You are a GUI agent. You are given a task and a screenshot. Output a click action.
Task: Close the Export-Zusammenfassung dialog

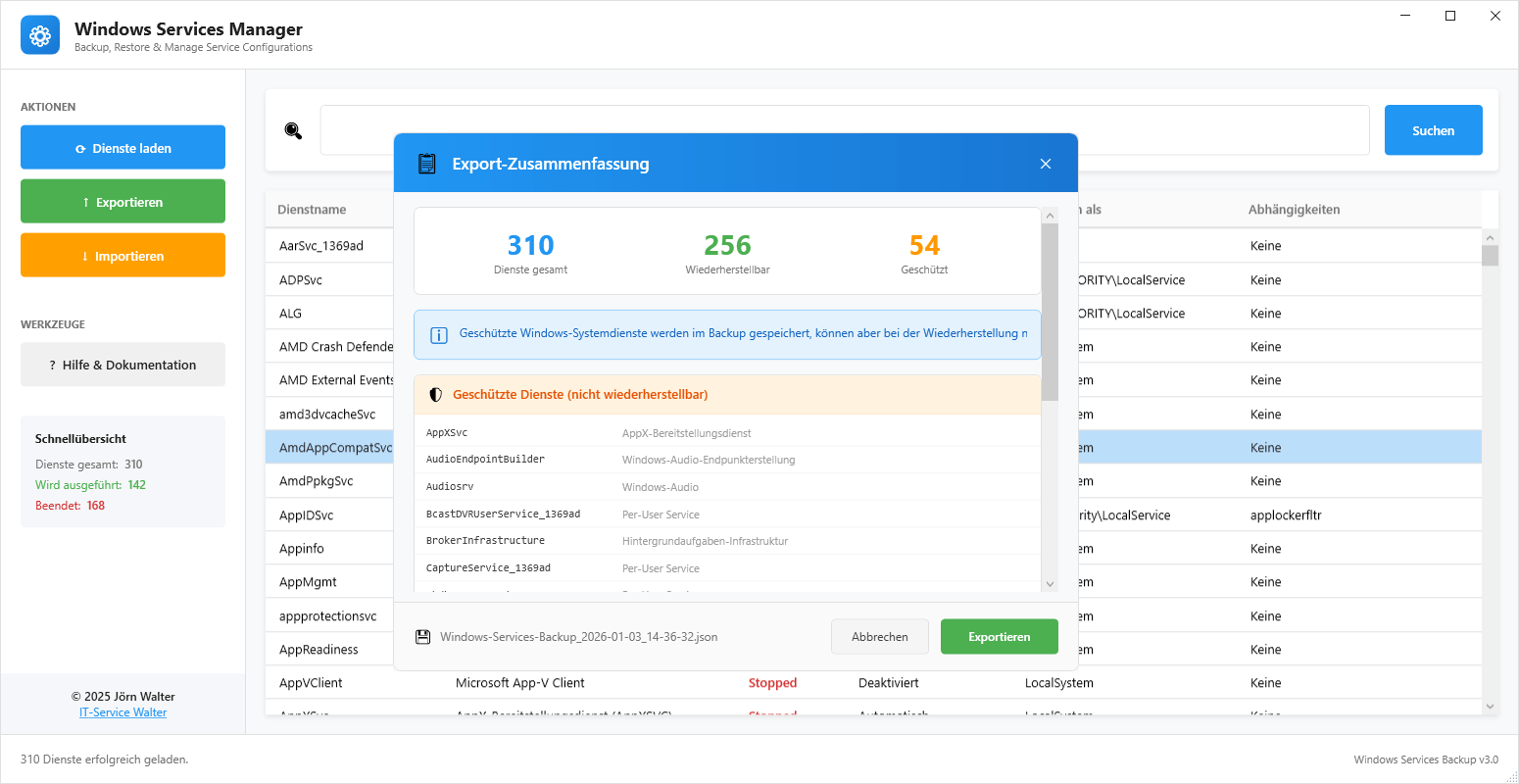(1046, 164)
